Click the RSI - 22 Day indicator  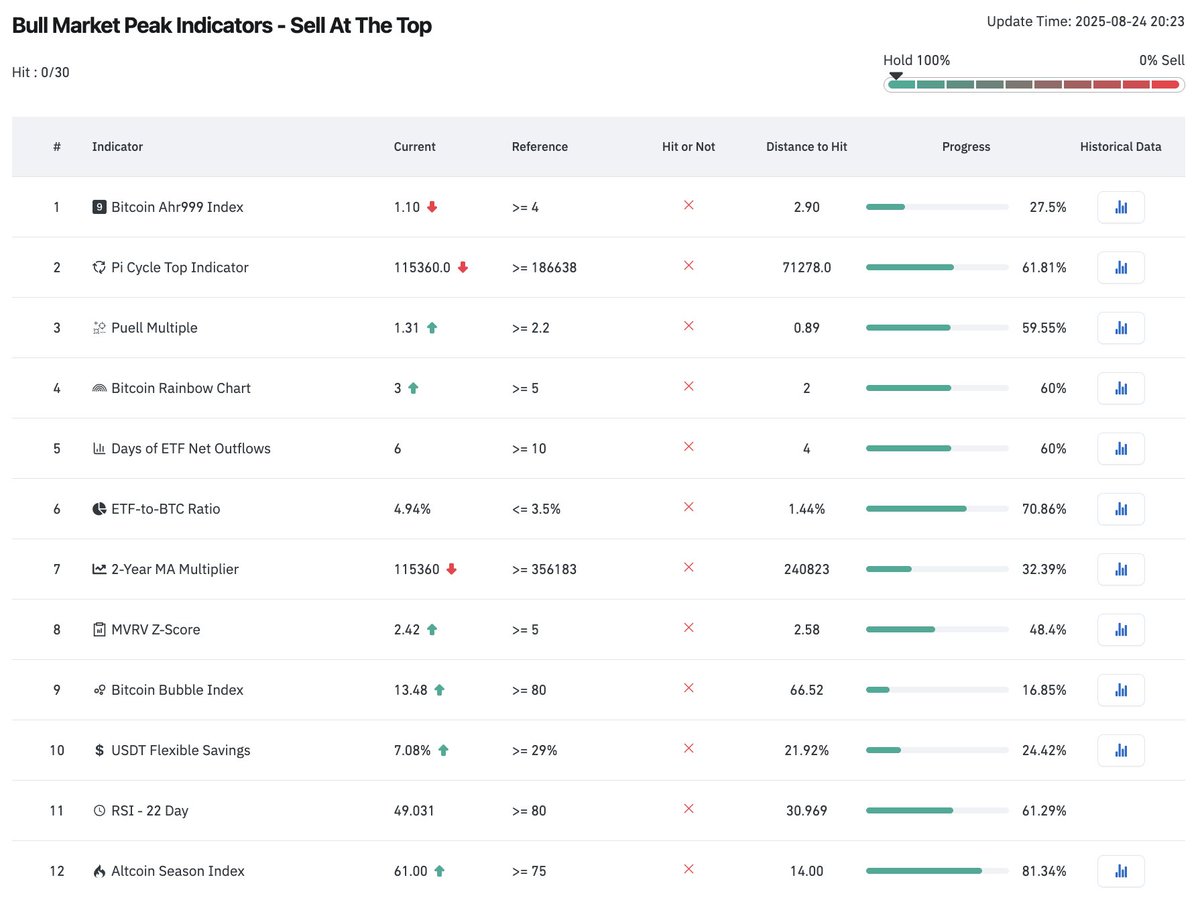coord(150,811)
